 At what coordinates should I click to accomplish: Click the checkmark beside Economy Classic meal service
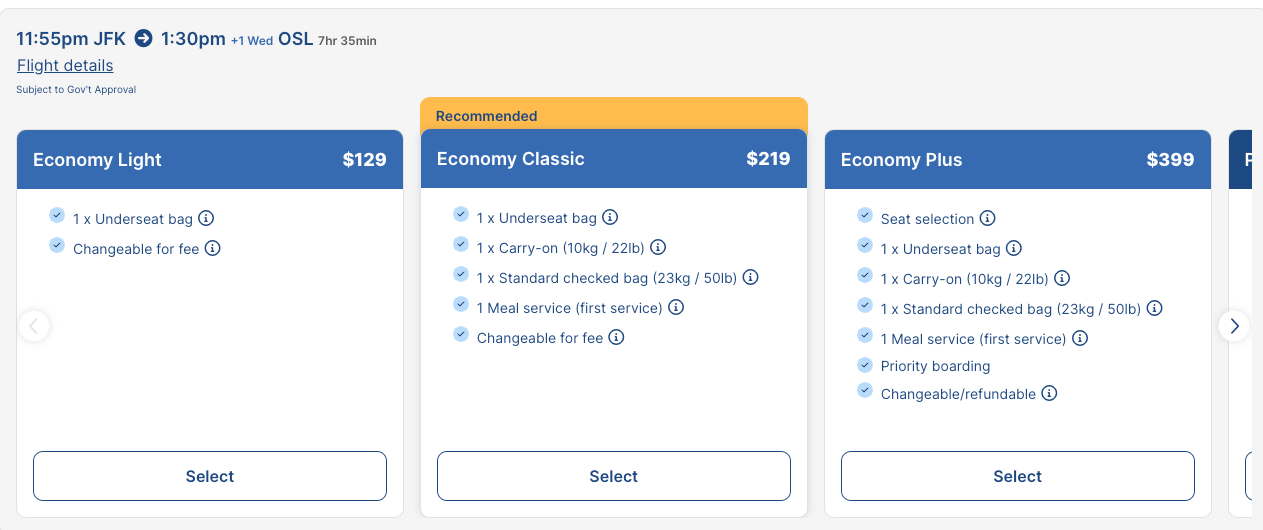pos(461,304)
